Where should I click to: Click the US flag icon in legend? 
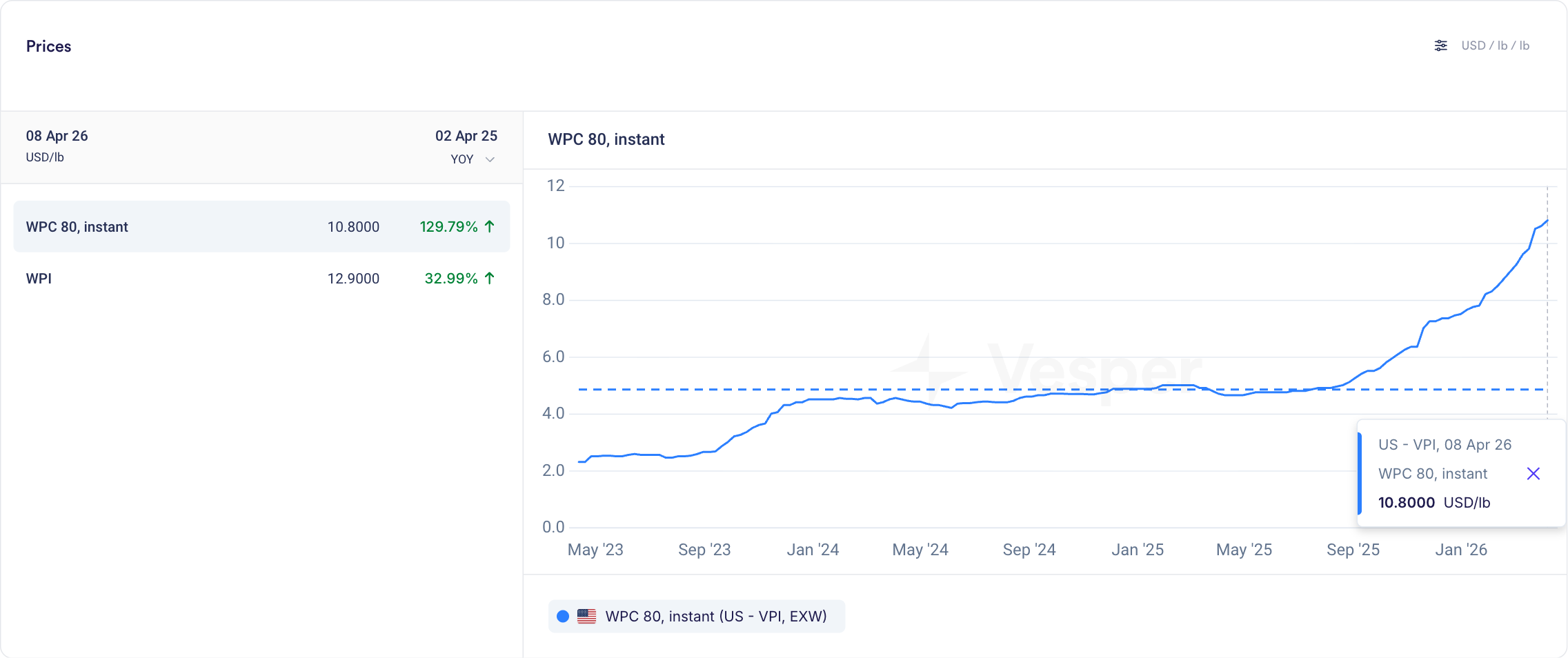pyautogui.click(x=586, y=616)
